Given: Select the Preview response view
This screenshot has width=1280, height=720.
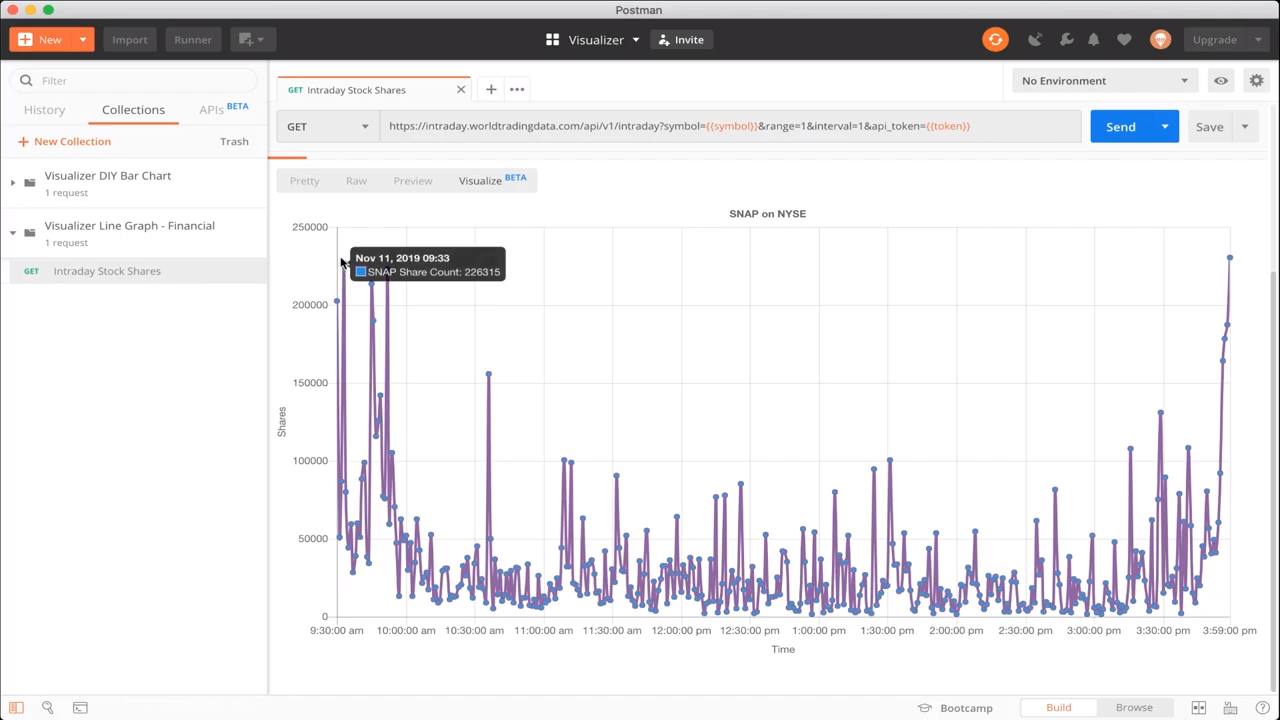Looking at the screenshot, I should point(413,181).
